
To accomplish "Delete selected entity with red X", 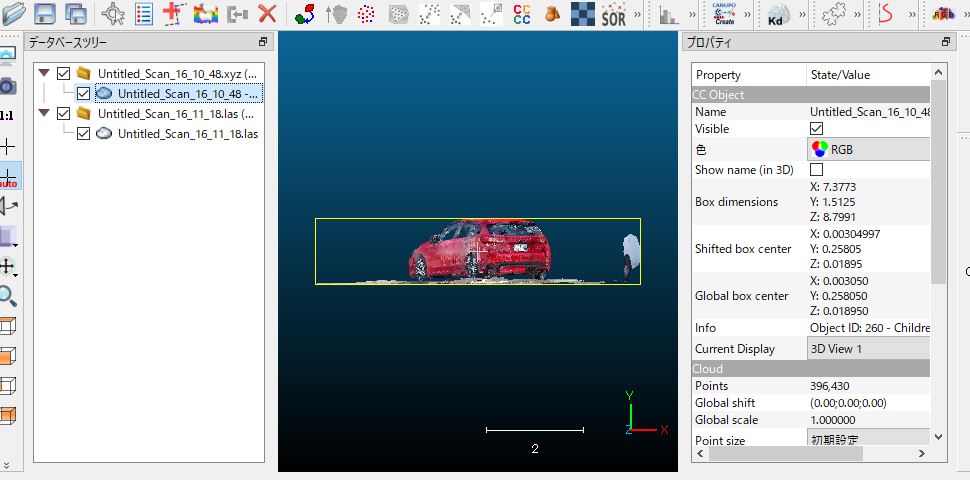I will (x=267, y=14).
